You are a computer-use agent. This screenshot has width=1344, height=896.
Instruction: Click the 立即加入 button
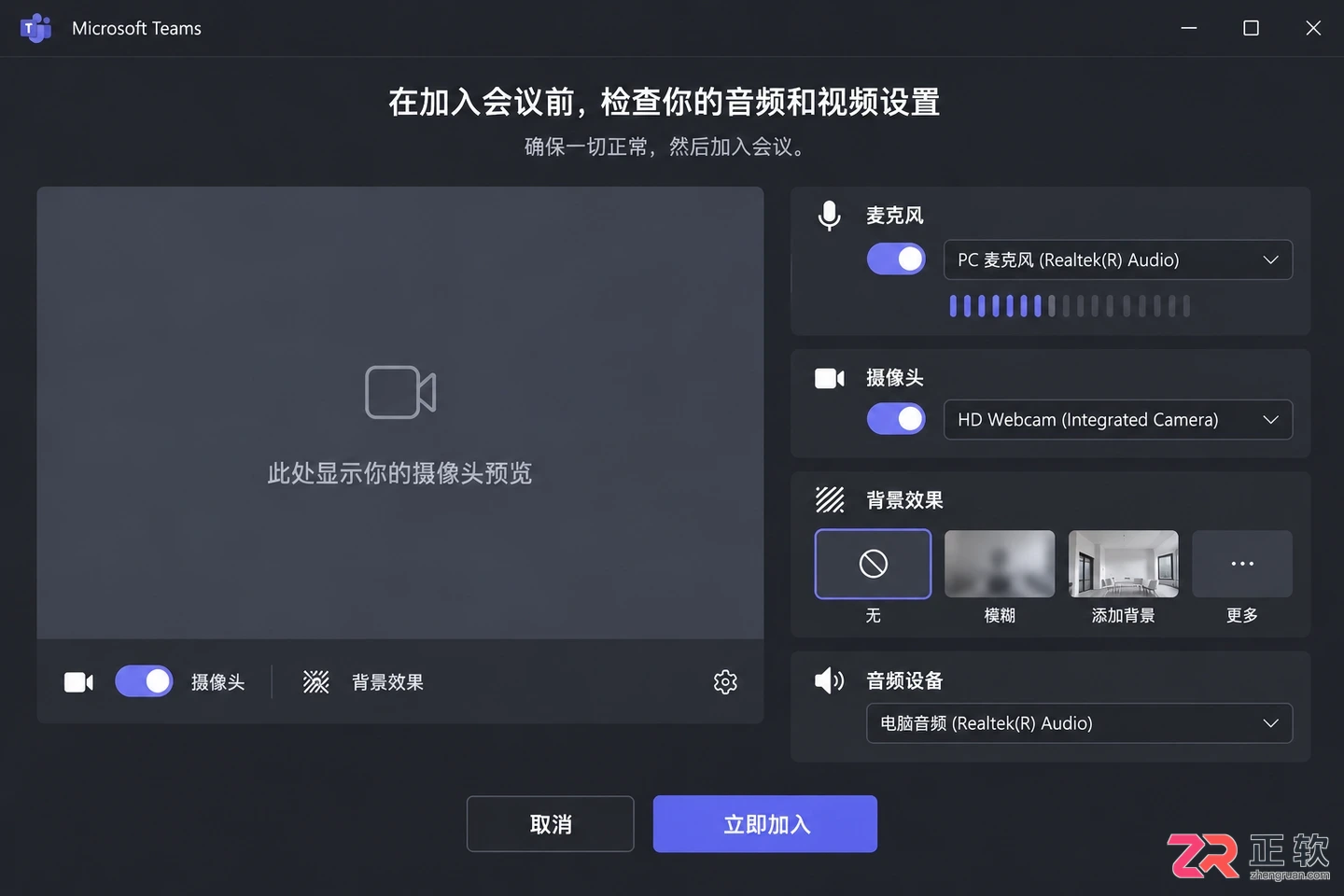pos(765,824)
